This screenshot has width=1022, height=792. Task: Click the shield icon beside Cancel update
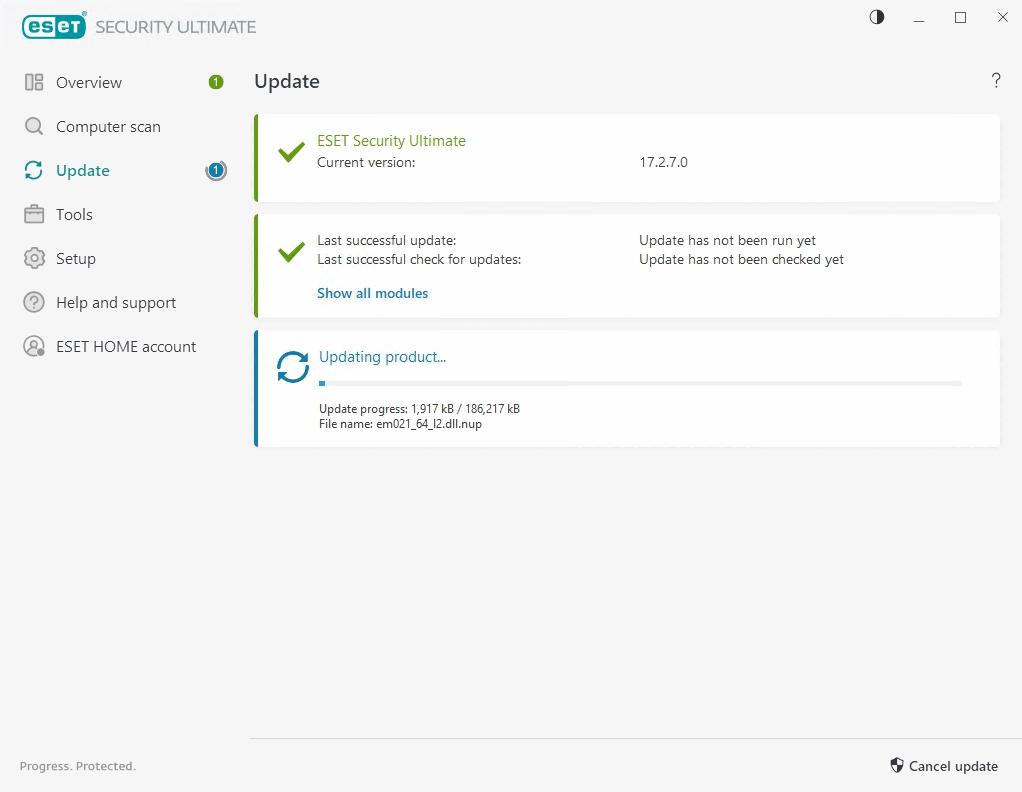click(x=897, y=765)
